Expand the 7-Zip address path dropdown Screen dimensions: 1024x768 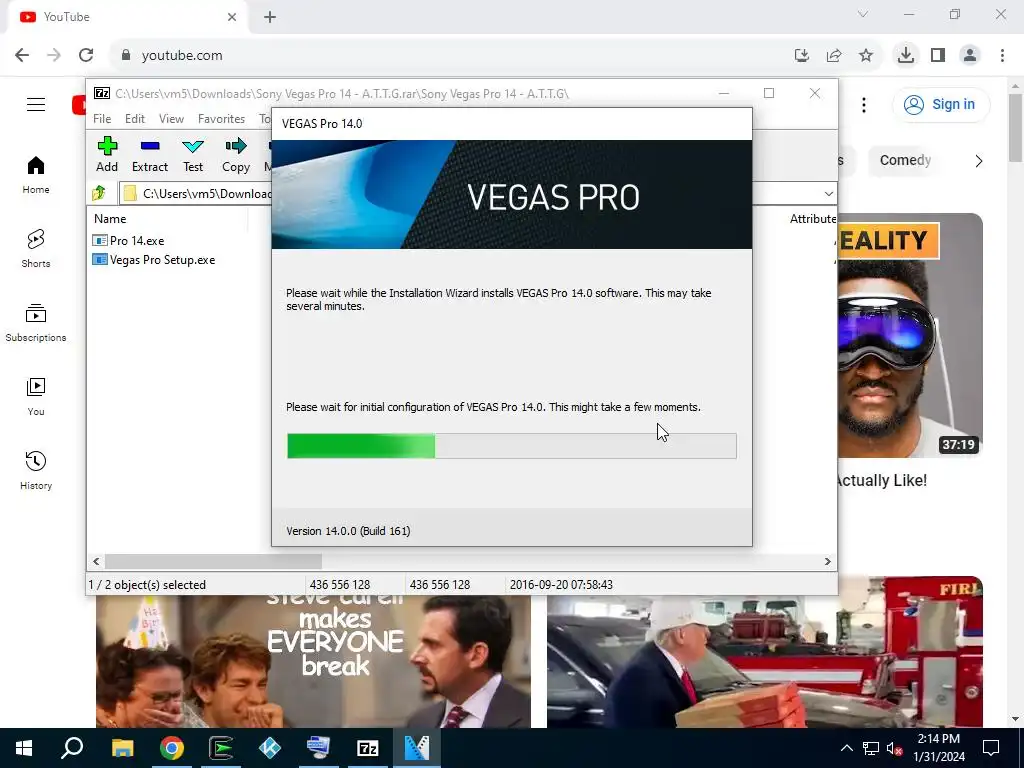pyautogui.click(x=829, y=193)
